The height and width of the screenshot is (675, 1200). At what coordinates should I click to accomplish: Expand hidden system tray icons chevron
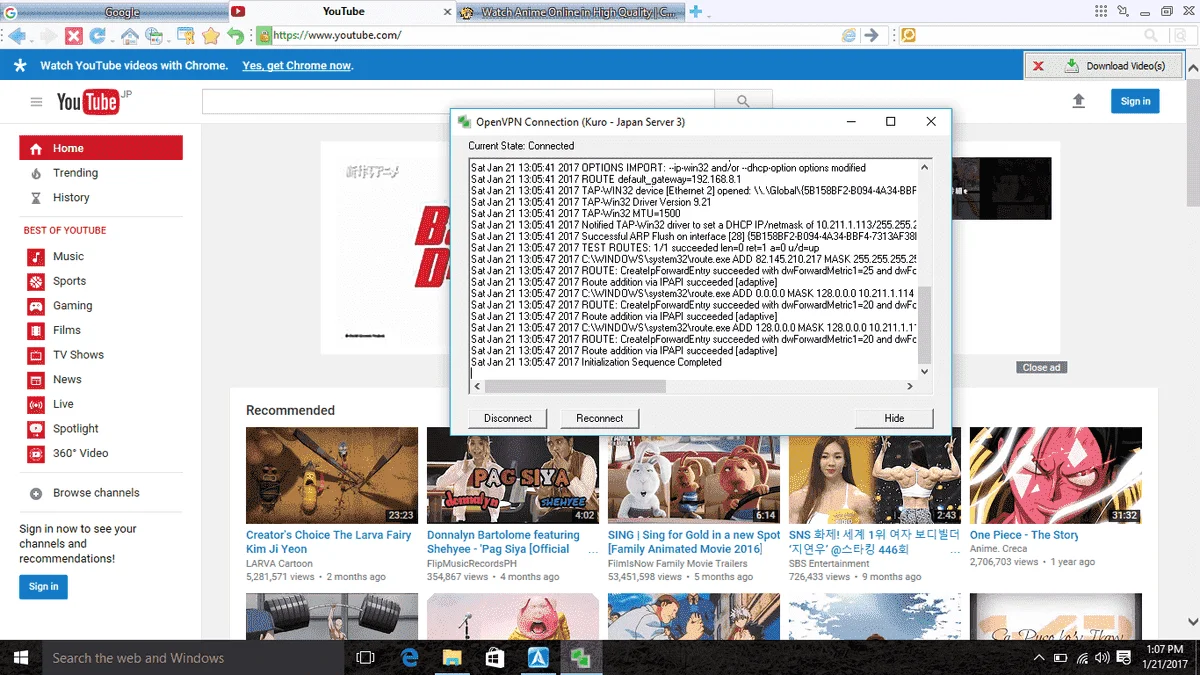pyautogui.click(x=1039, y=658)
